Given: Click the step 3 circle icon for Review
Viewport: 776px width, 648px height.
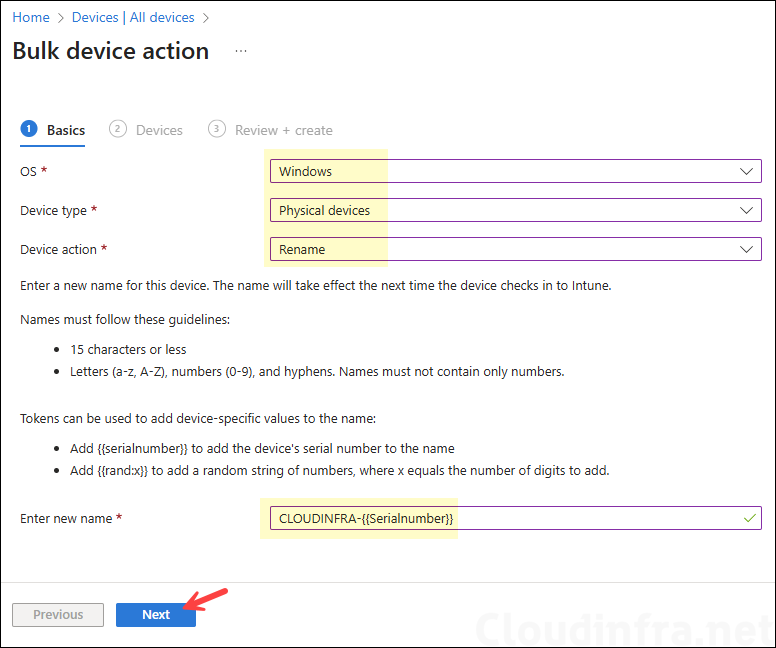Looking at the screenshot, I should pos(217,129).
